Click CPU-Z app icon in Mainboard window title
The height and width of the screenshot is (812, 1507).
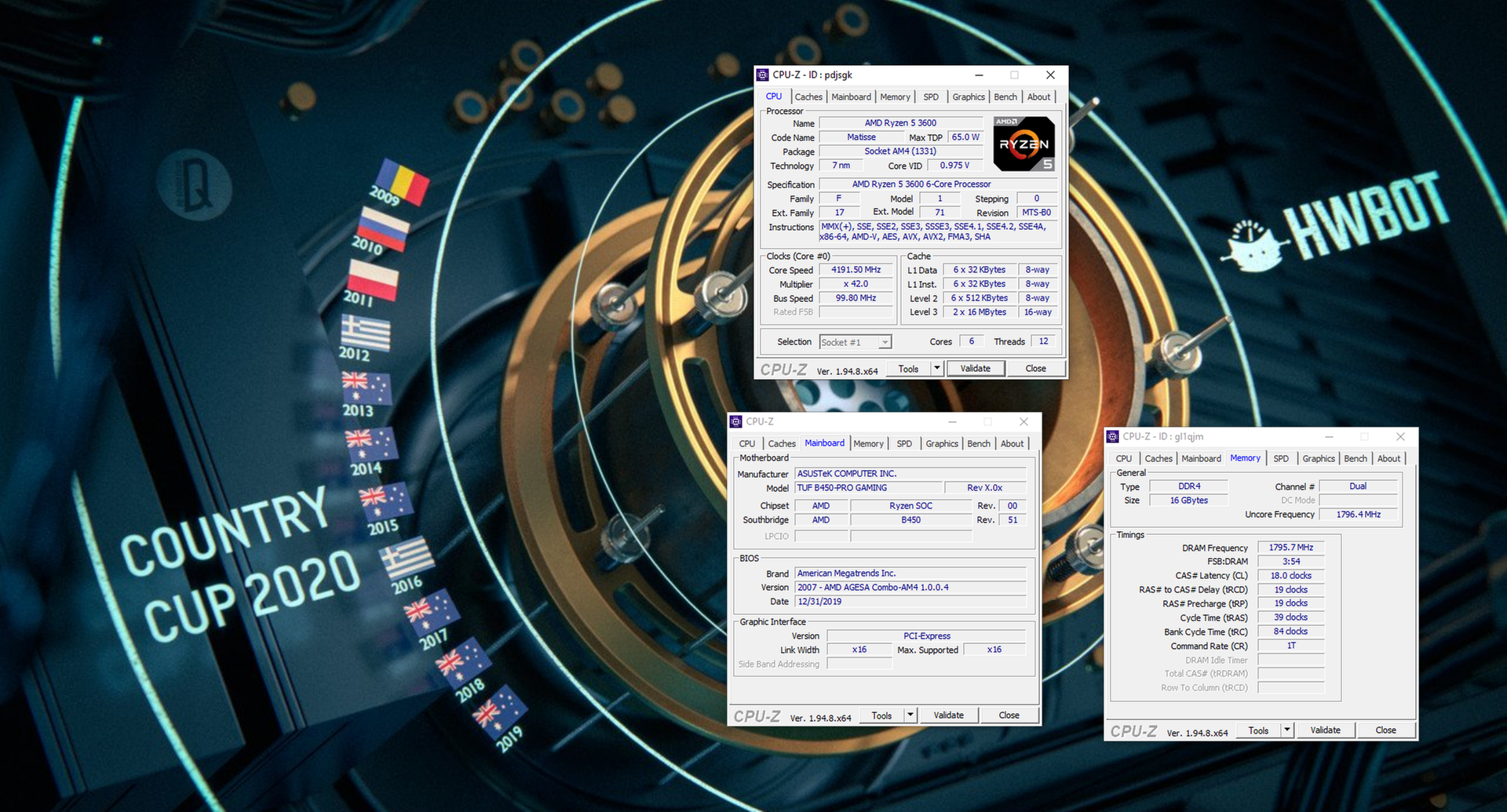point(735,422)
